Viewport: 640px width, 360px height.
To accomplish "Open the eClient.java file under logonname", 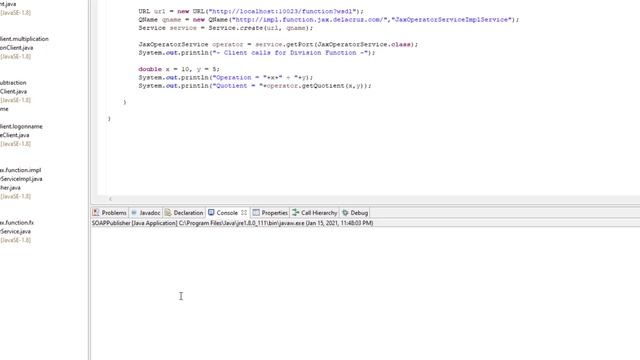I will [14, 135].
